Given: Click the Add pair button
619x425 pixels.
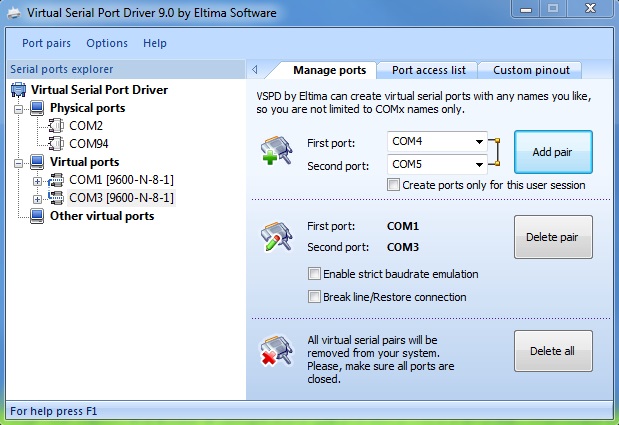Looking at the screenshot, I should (553, 152).
